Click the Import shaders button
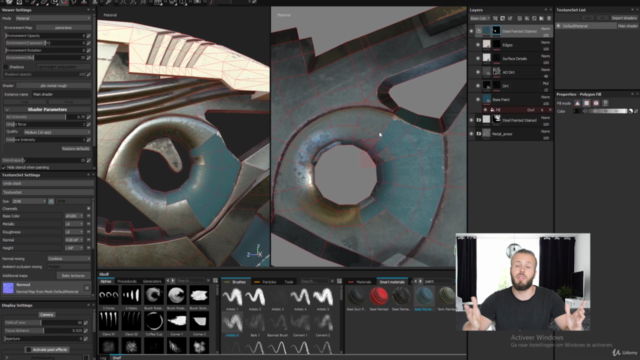Screen dimensions: 640x360 [624, 18]
